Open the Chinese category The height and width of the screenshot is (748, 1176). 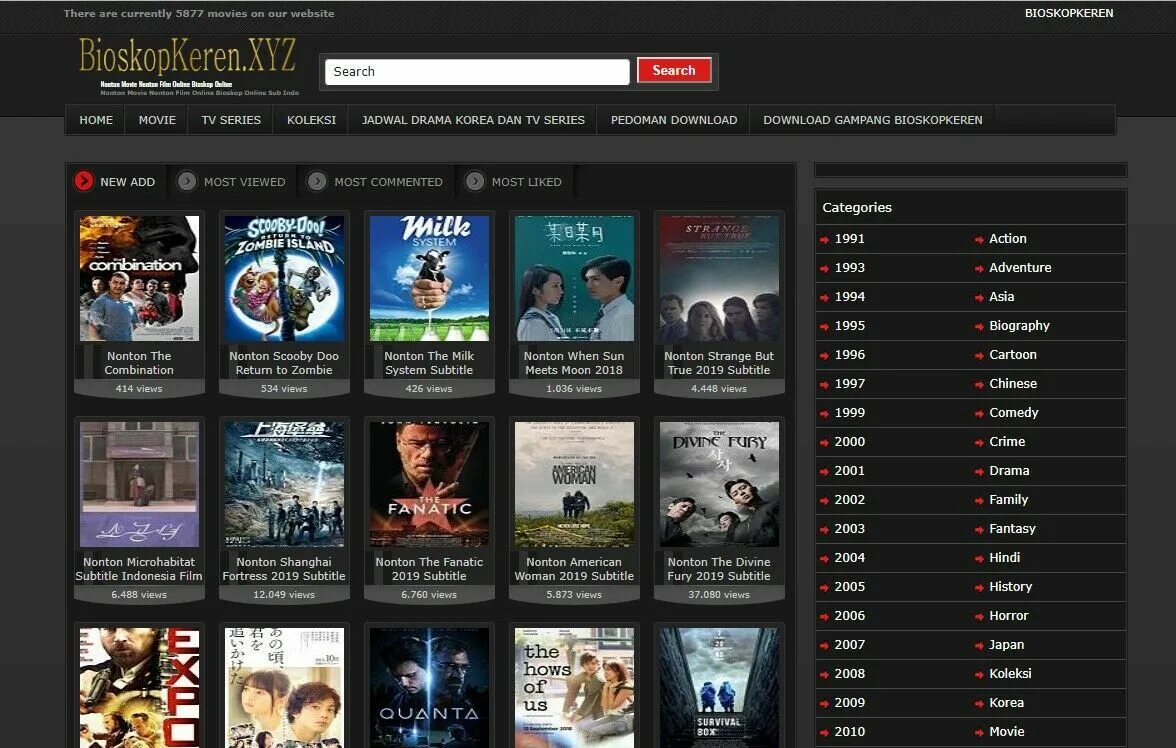[1012, 384]
